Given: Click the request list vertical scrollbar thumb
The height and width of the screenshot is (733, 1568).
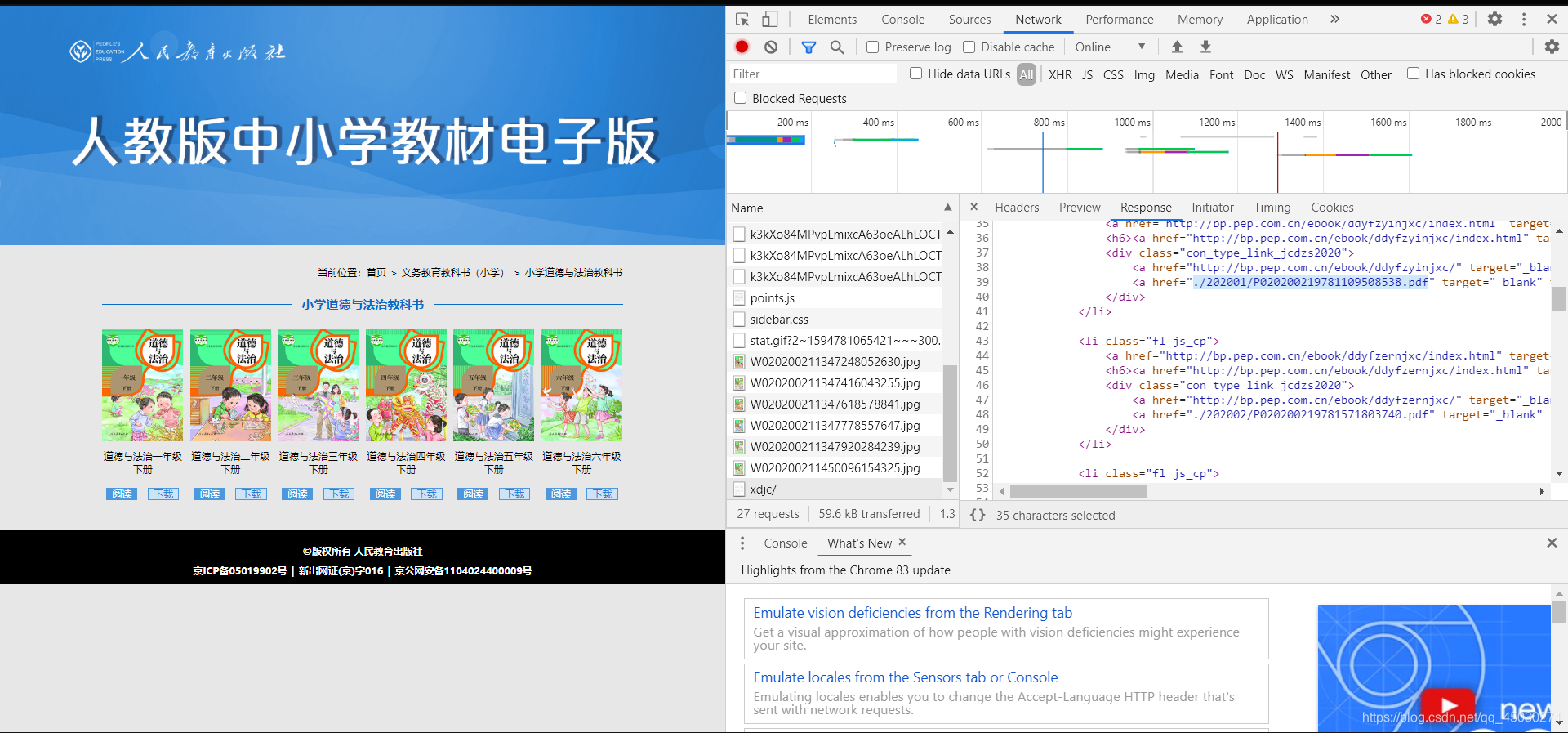Looking at the screenshot, I should [949, 423].
